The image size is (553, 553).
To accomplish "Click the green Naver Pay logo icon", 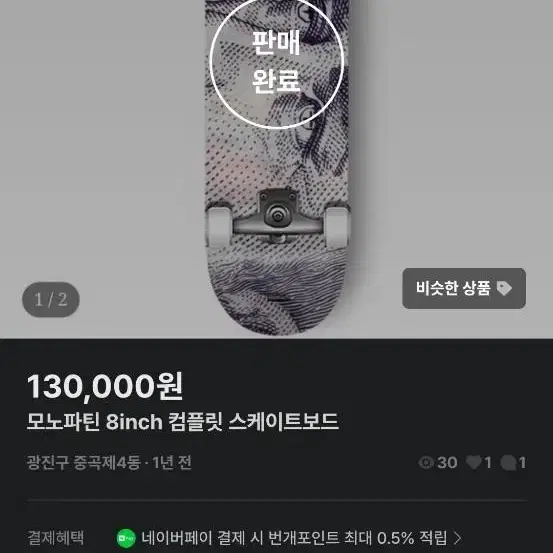I will click(126, 539).
